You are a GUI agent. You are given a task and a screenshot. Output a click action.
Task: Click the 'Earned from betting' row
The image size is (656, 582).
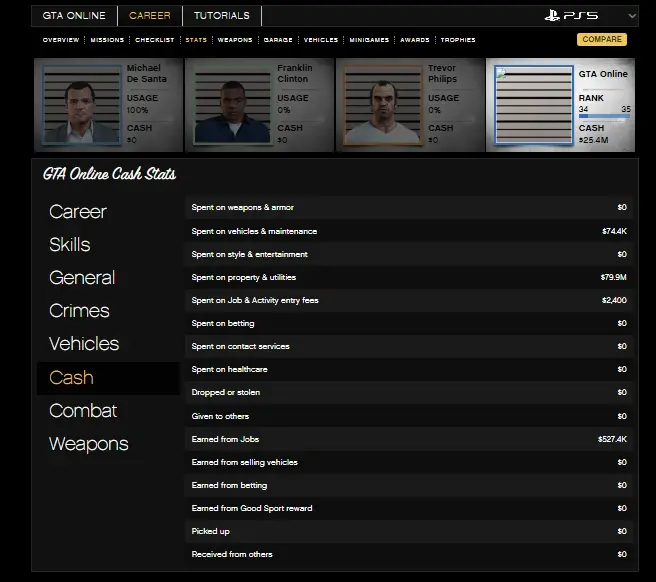(x=409, y=485)
